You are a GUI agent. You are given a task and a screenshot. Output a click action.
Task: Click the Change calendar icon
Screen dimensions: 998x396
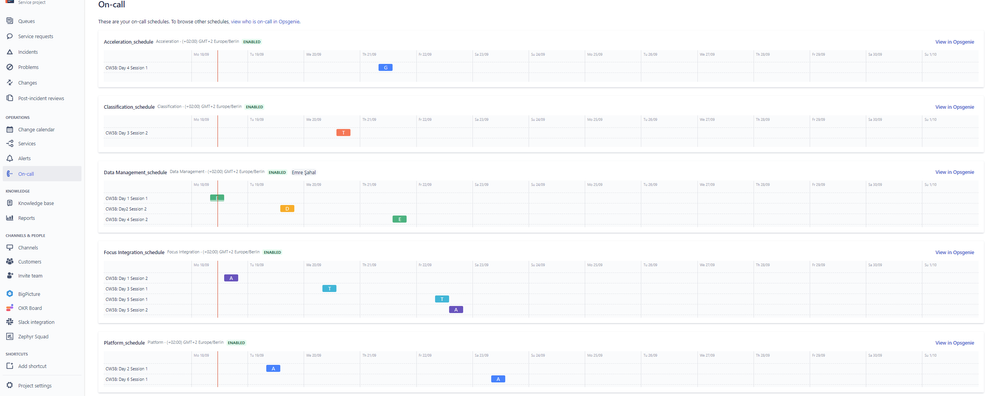pyautogui.click(x=10, y=129)
